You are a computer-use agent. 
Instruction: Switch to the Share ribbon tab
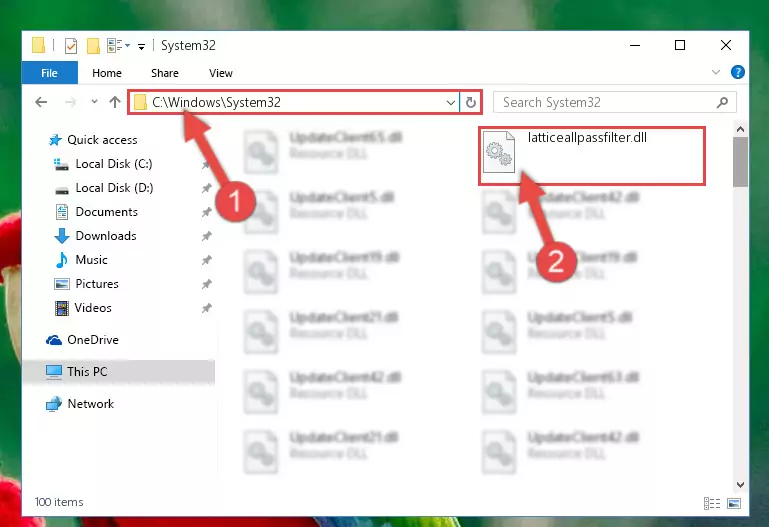coord(165,73)
